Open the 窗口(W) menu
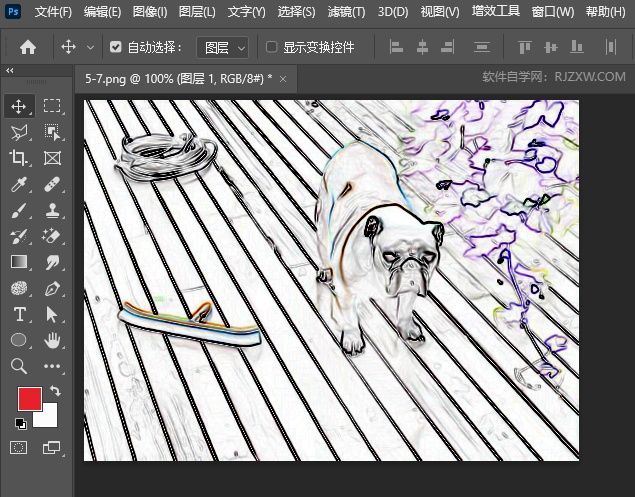This screenshot has height=497, width=635. click(553, 12)
